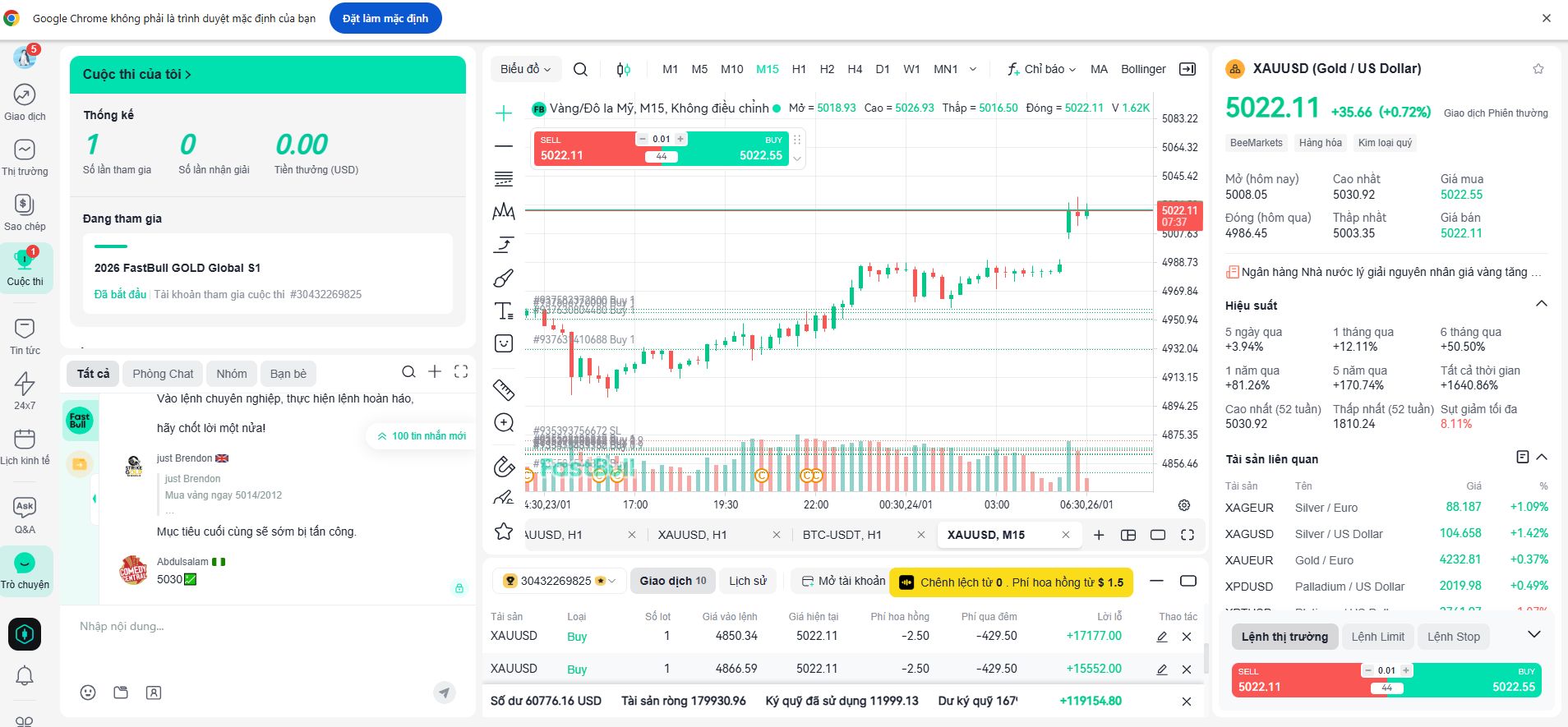Open chart settings gear icon
Image resolution: width=1568 pixels, height=727 pixels.
1184,504
